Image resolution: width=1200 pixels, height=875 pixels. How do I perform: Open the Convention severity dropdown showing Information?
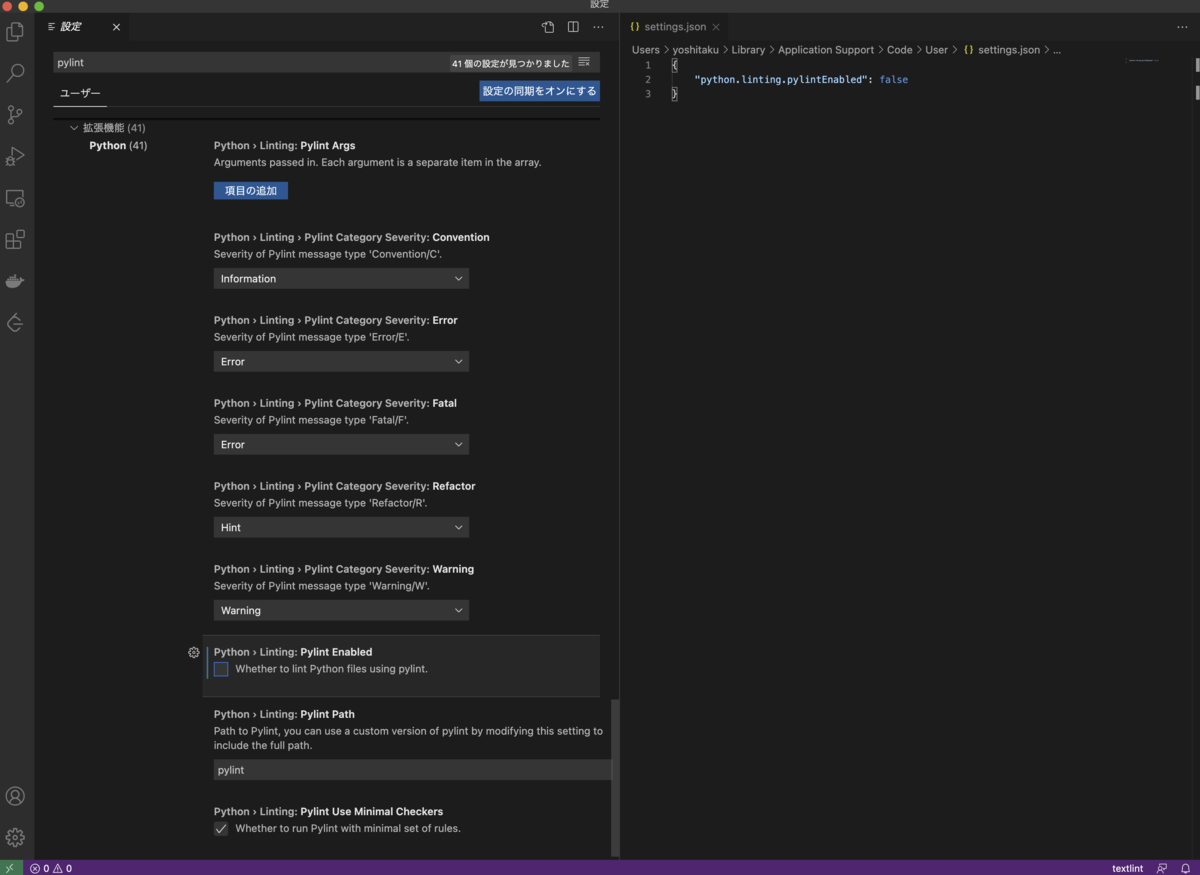341,279
